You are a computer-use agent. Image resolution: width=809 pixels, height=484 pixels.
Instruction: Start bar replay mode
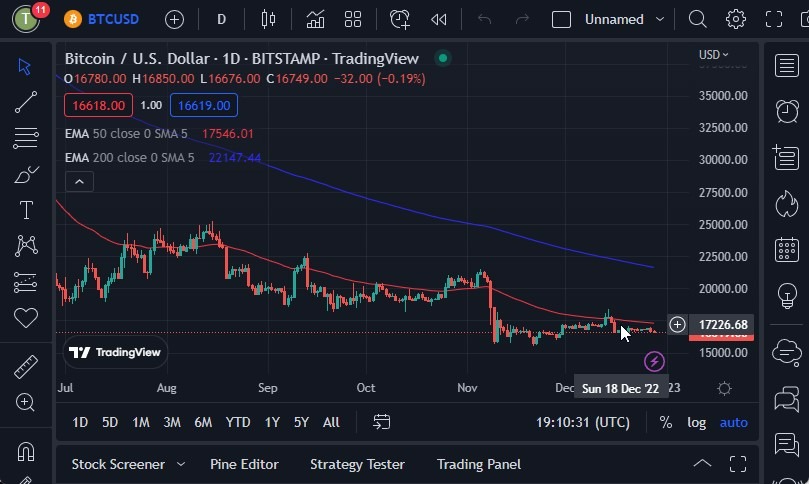point(439,20)
